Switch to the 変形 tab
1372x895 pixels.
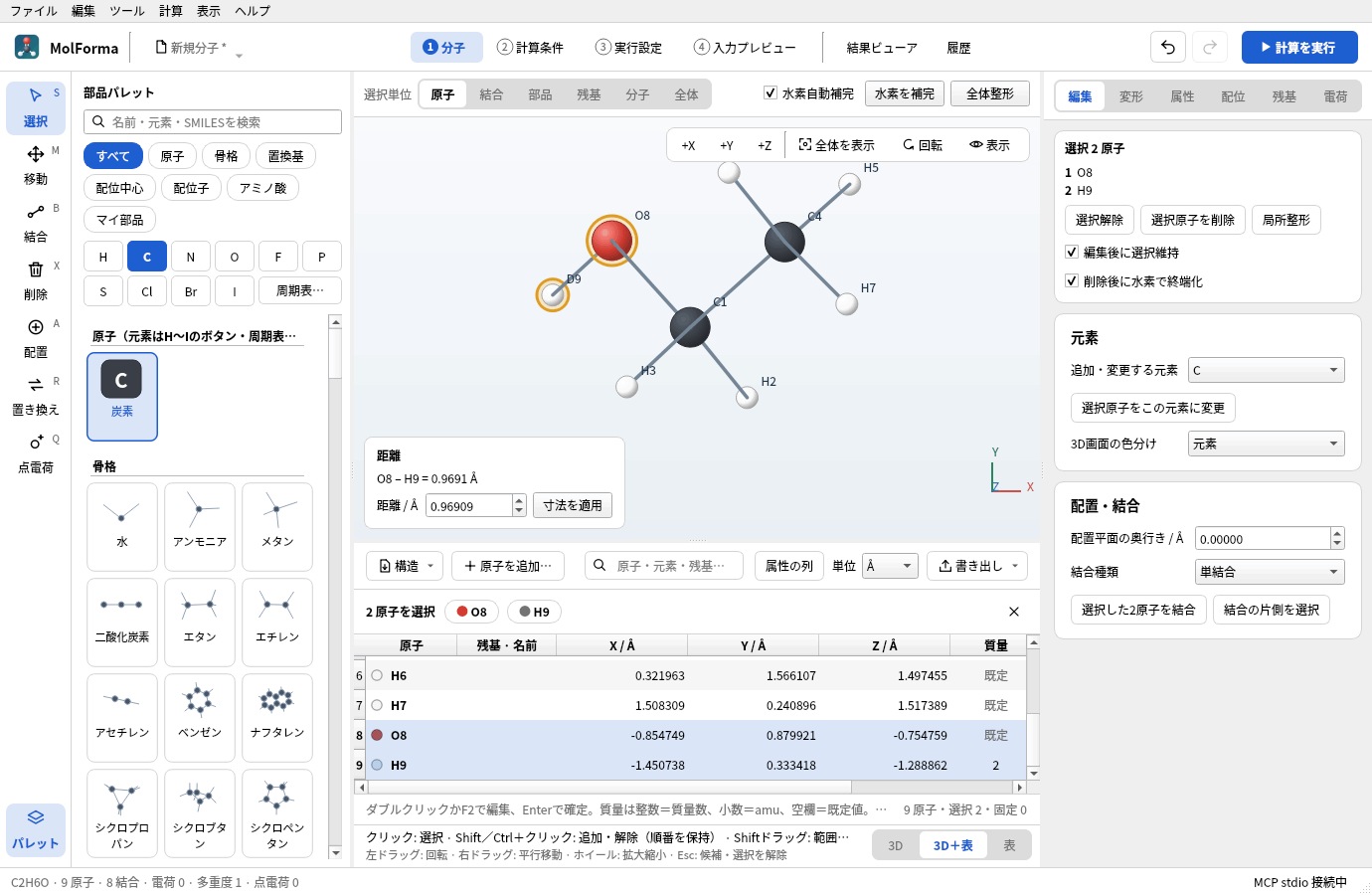coord(1131,96)
